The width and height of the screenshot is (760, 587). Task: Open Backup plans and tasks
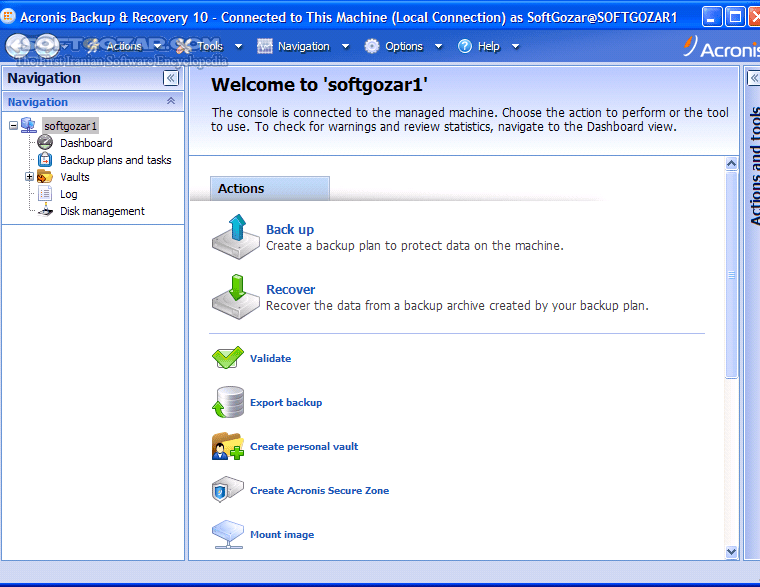(x=115, y=160)
